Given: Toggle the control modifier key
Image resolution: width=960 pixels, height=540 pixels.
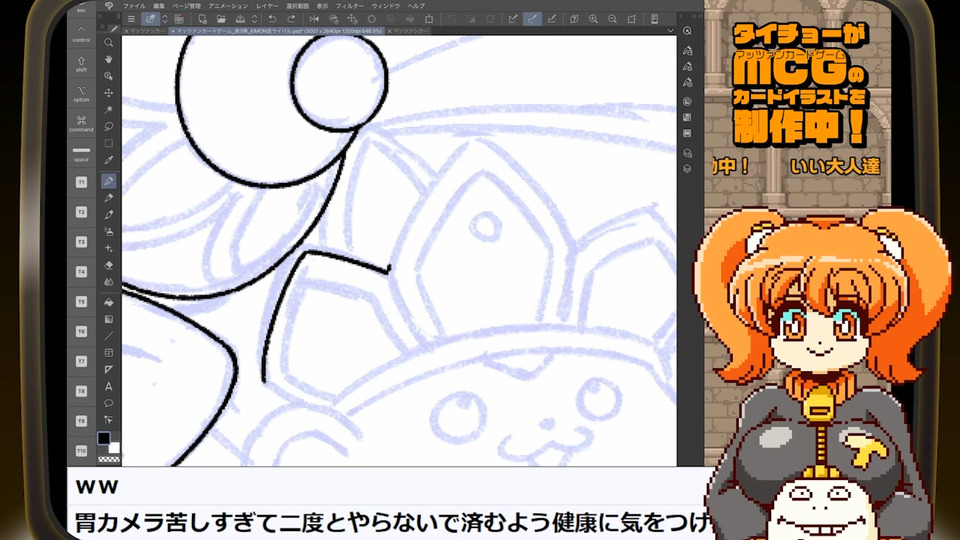Looking at the screenshot, I should [x=81, y=34].
